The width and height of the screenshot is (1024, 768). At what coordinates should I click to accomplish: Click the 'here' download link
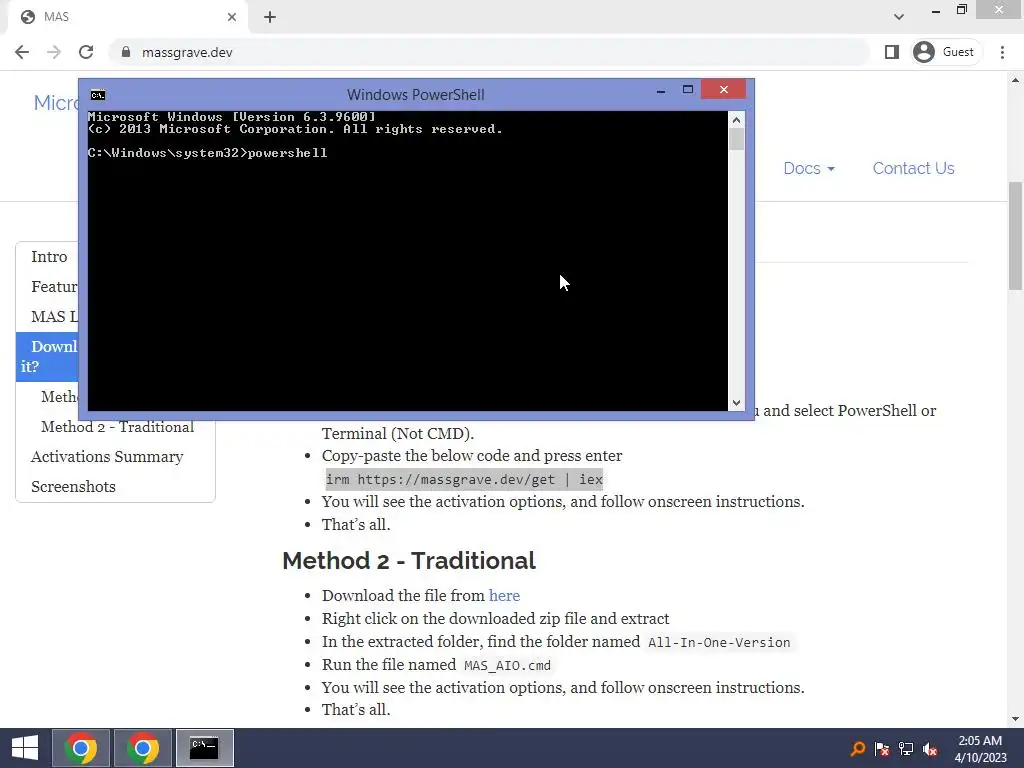[504, 596]
